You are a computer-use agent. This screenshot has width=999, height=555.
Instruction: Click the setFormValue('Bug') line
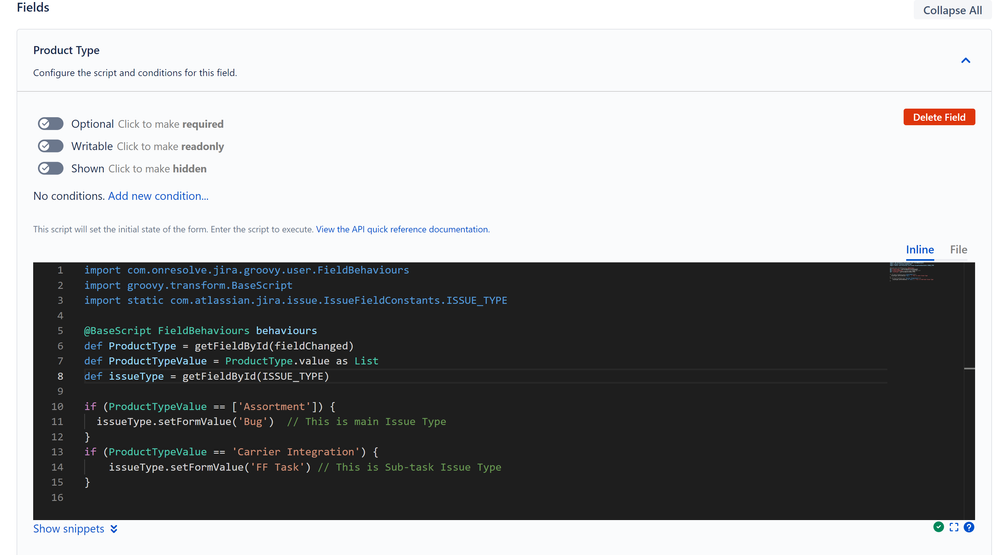click(x=185, y=422)
